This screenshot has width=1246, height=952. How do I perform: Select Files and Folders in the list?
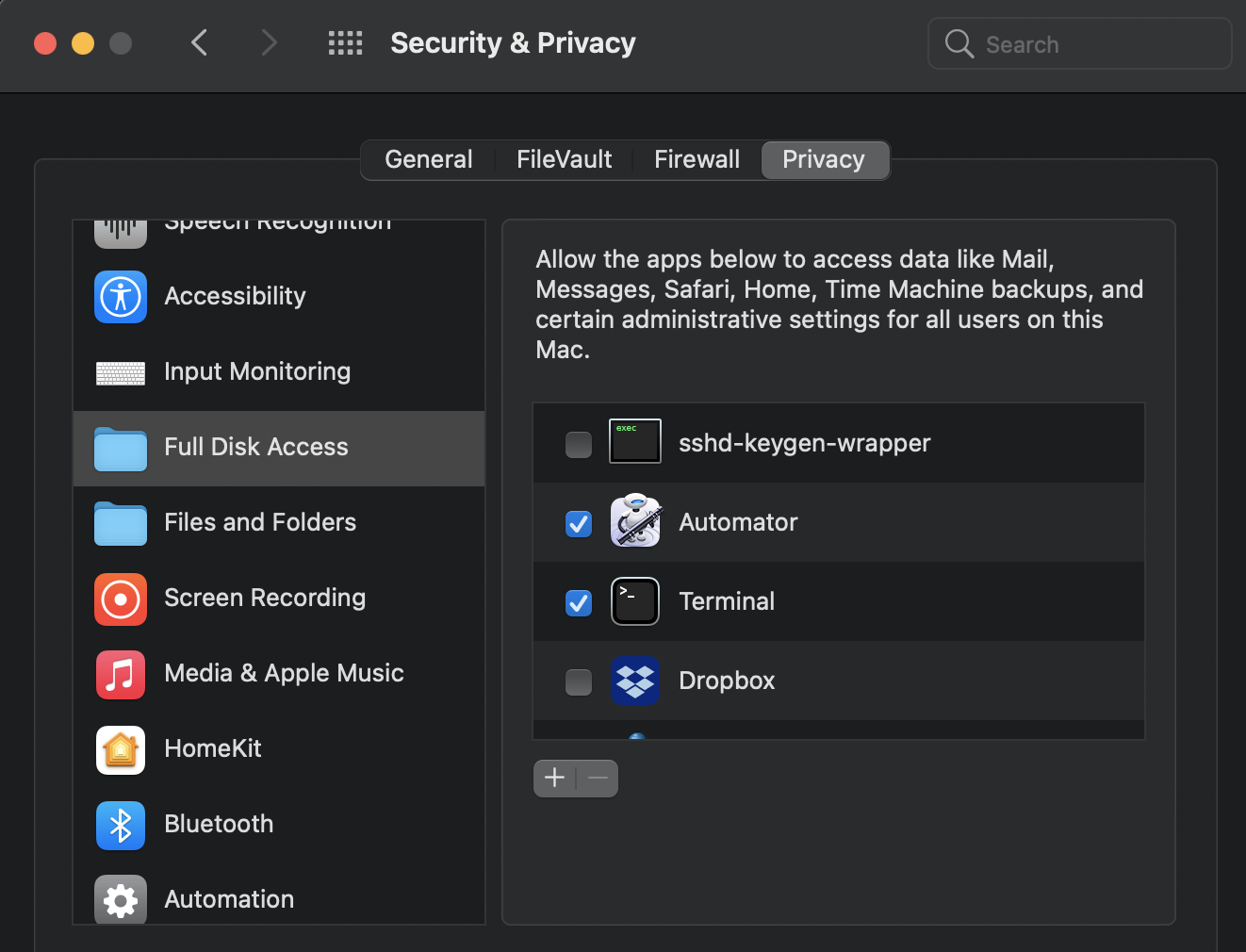(260, 523)
